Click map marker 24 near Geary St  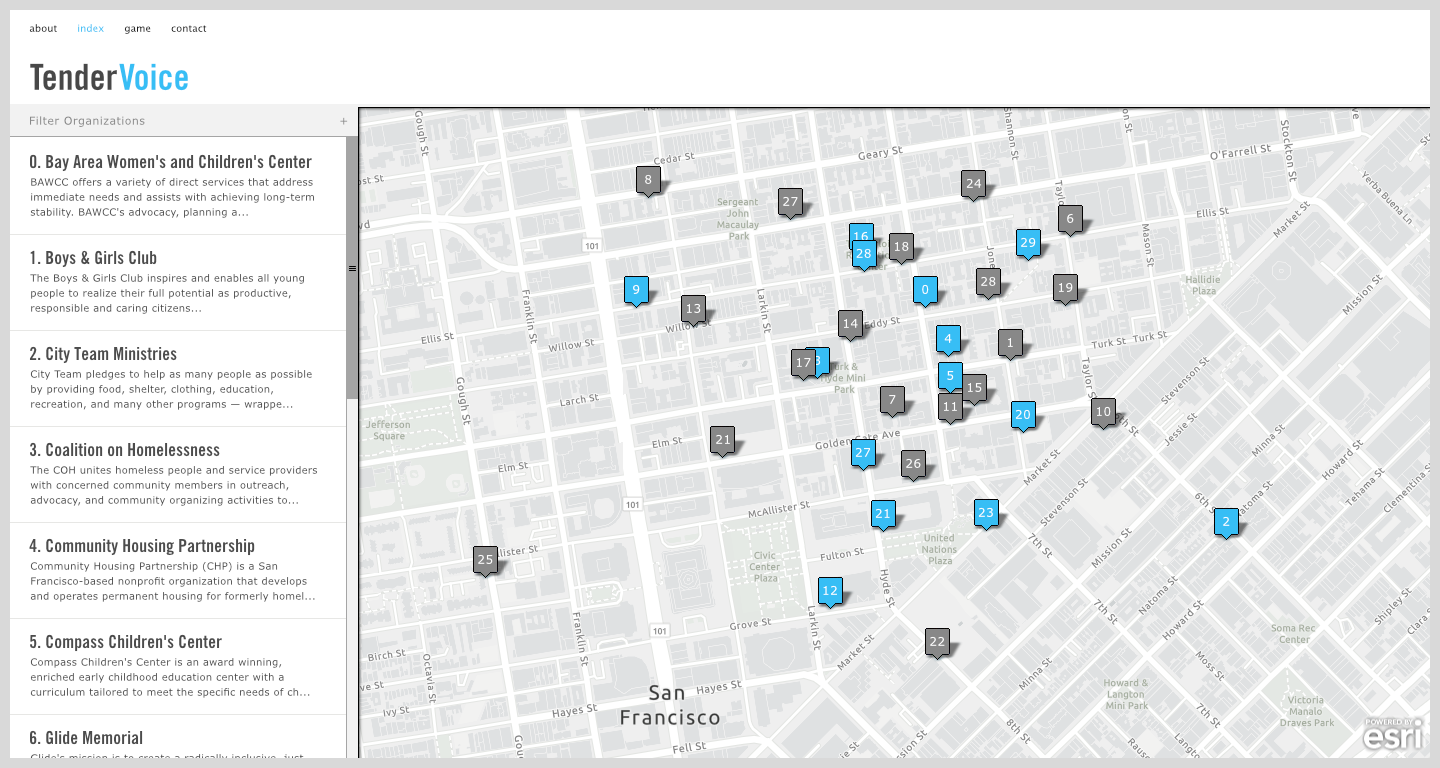[x=973, y=184]
